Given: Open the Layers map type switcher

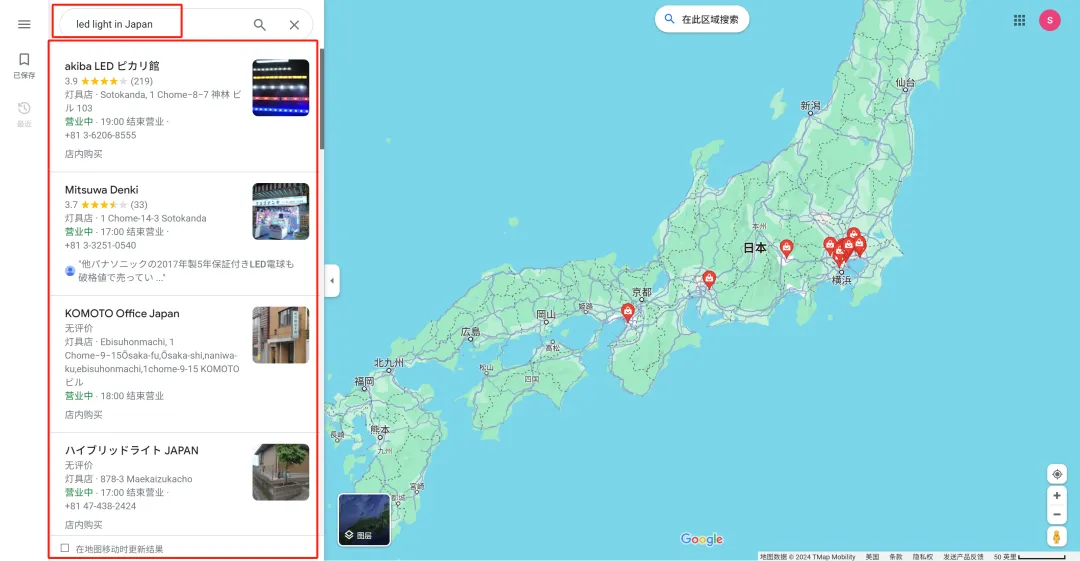Looking at the screenshot, I should pos(364,519).
